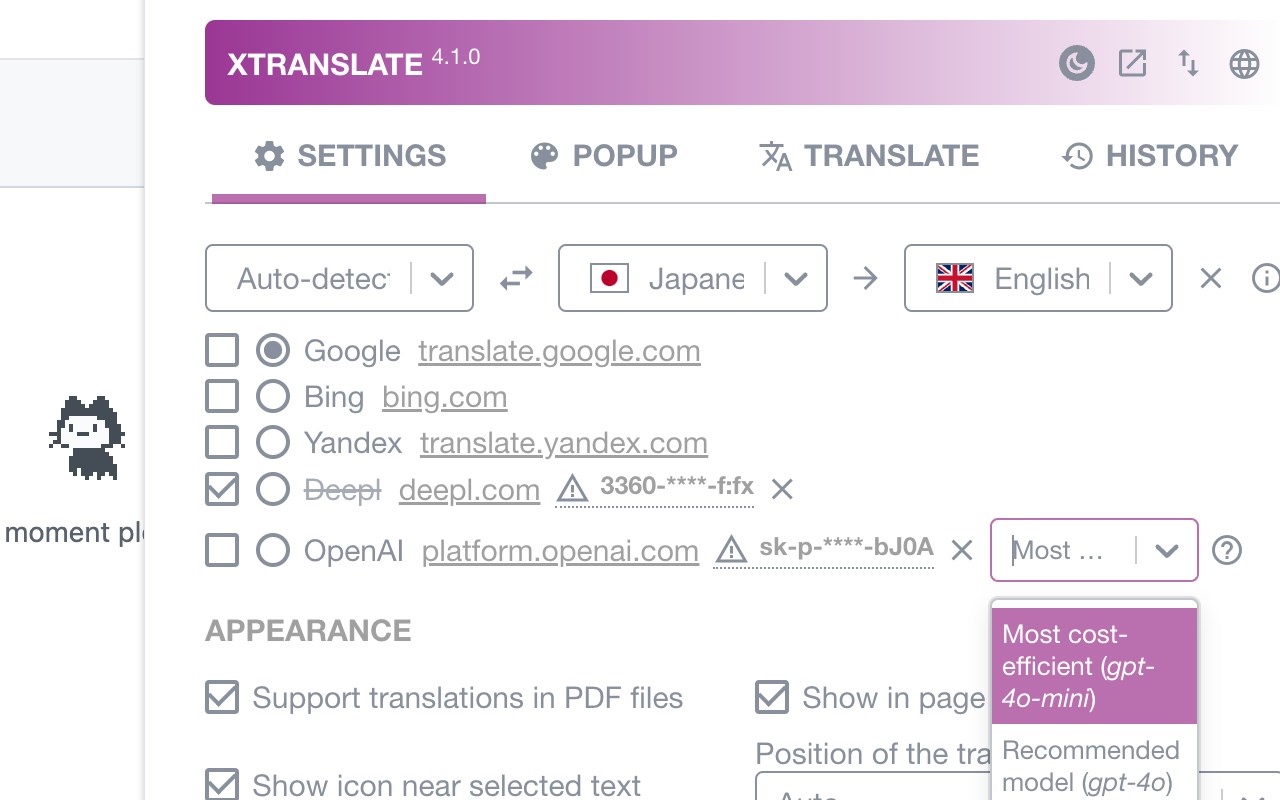Choose Recommended model gpt-4o option
This screenshot has width=1280, height=800.
point(1093,765)
